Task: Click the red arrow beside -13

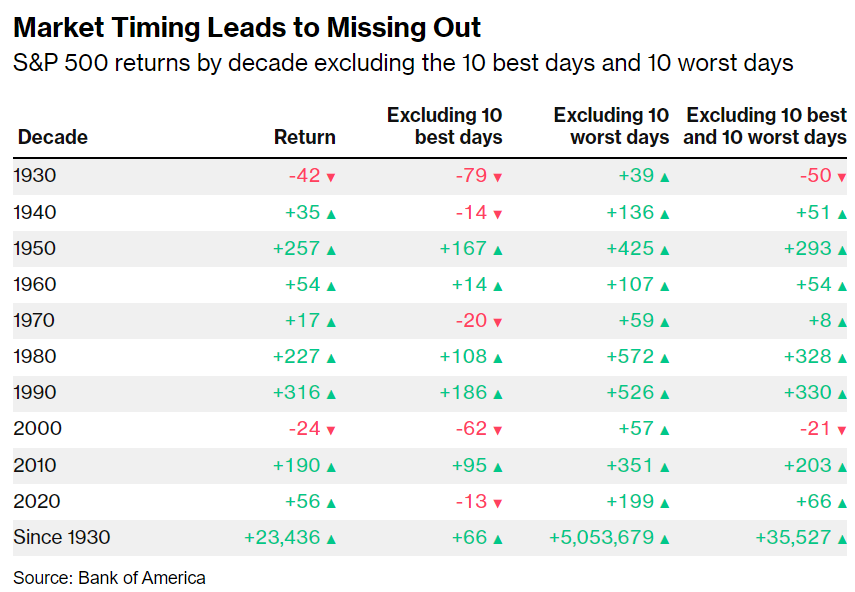Action: (497, 502)
